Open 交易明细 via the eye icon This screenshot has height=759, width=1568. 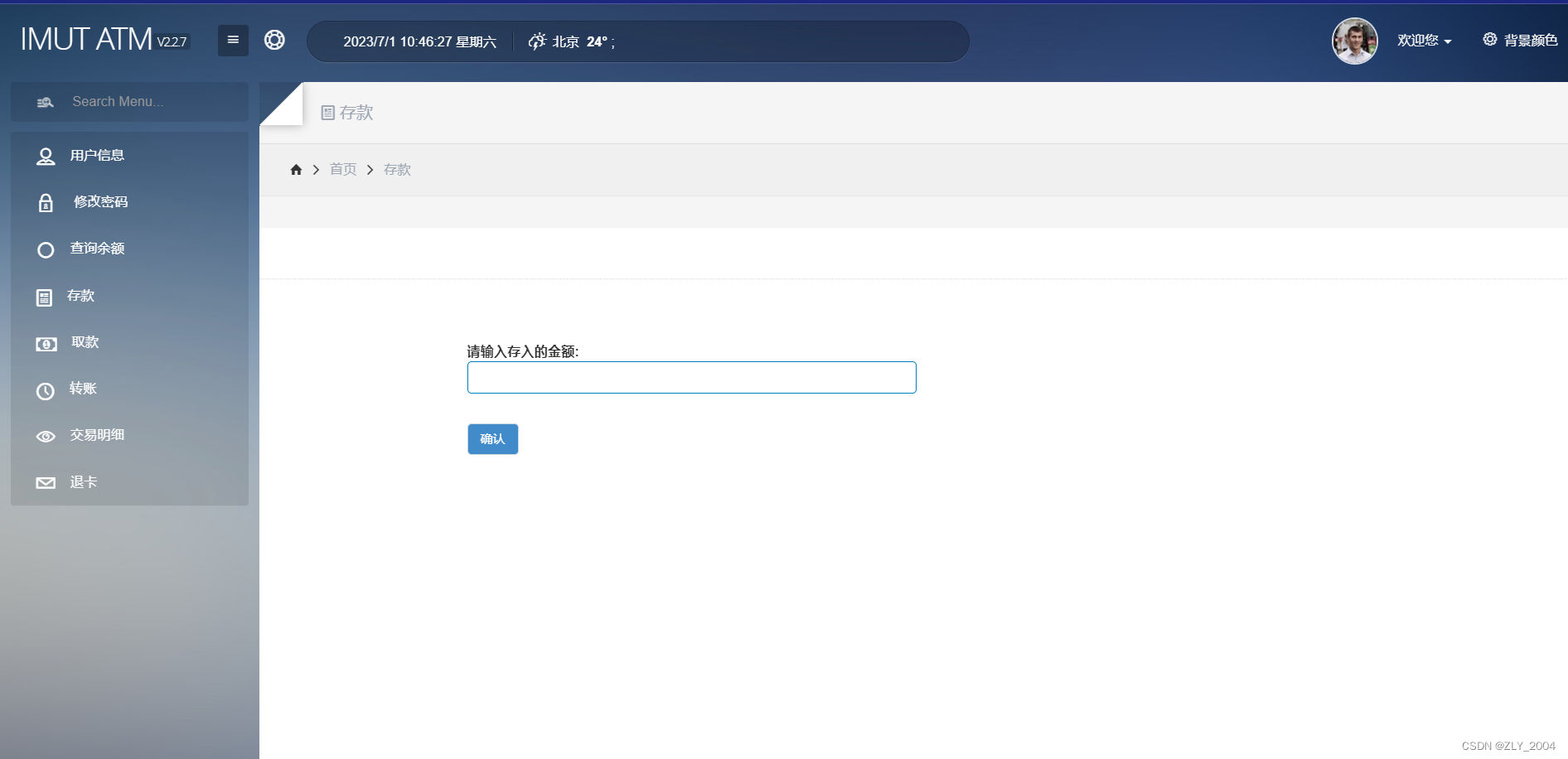(46, 436)
